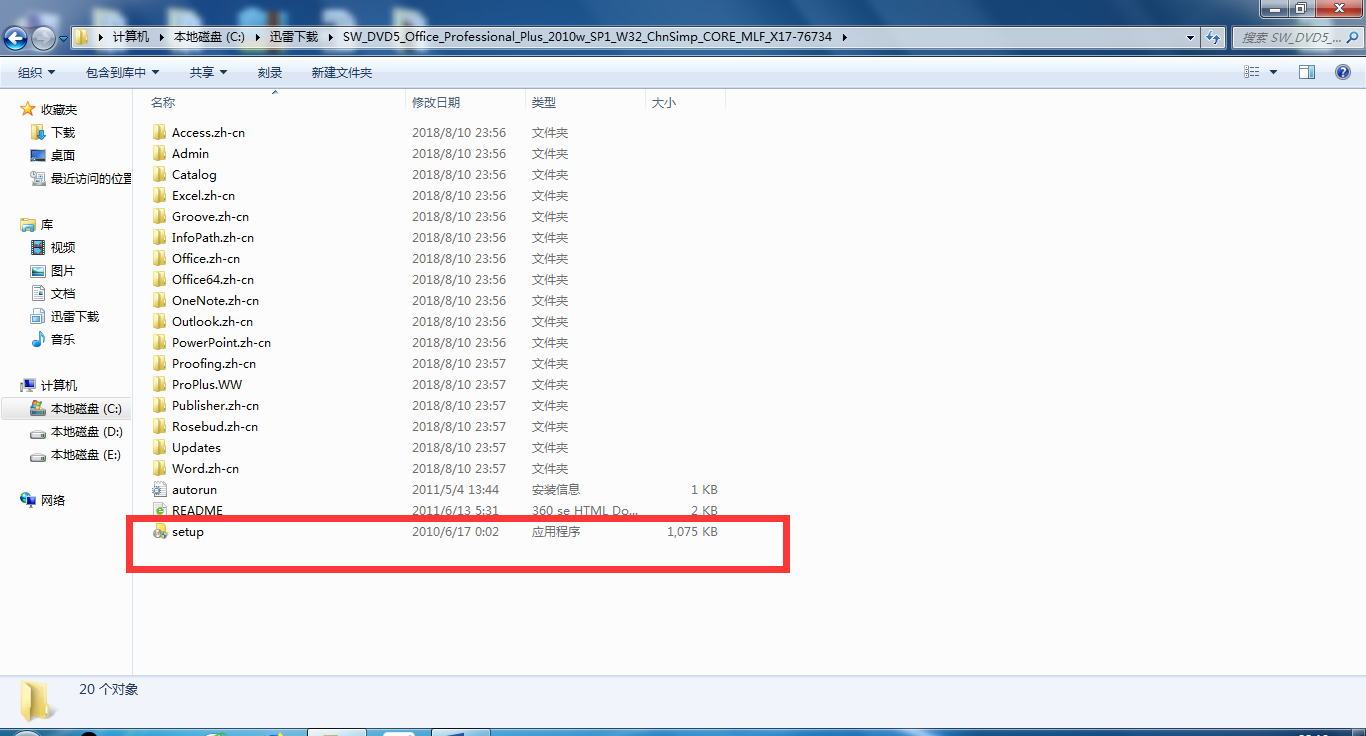Open the address bar history dropdown arrow

[x=1190, y=37]
